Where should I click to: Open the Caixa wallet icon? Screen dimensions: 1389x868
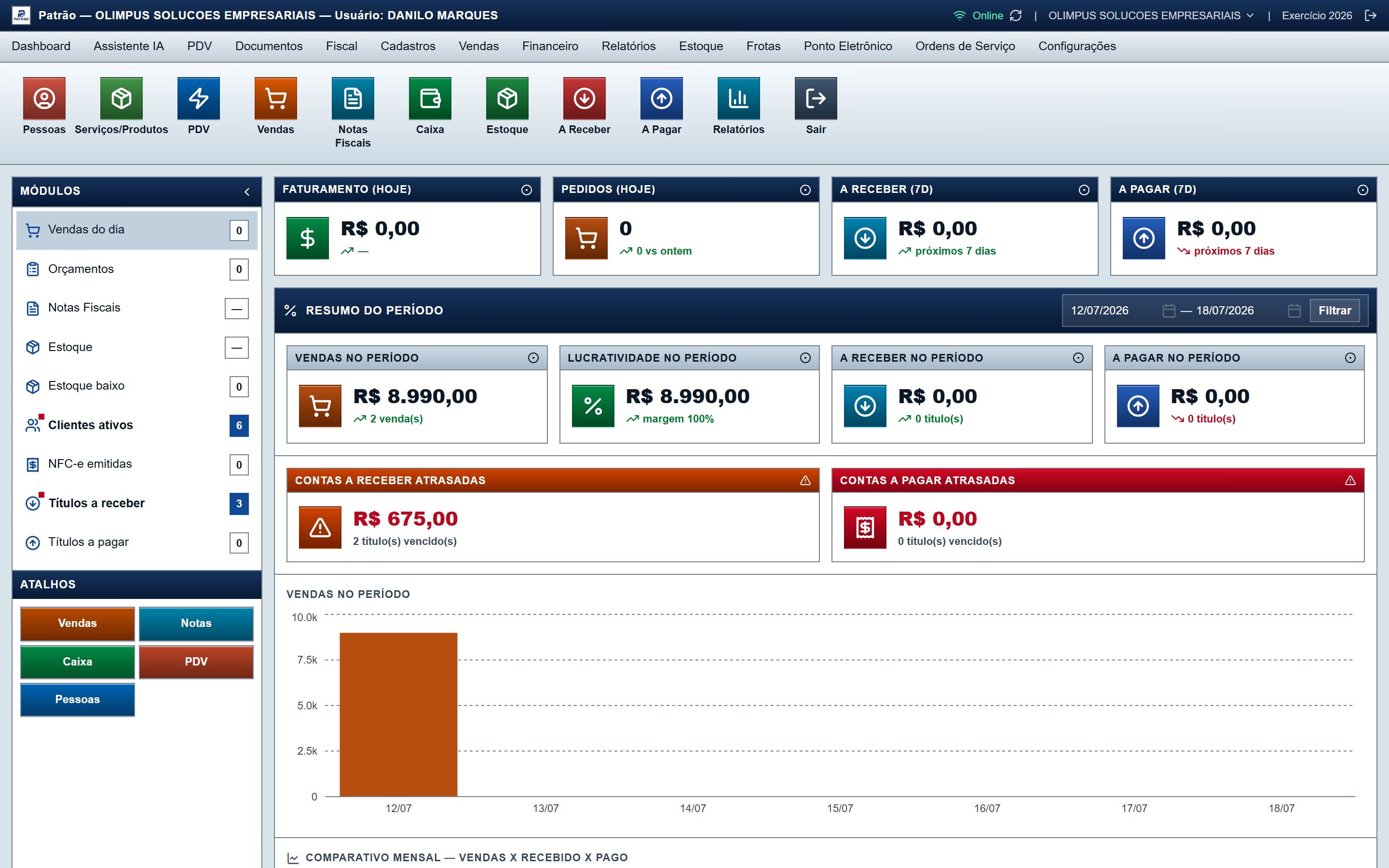pos(430,98)
